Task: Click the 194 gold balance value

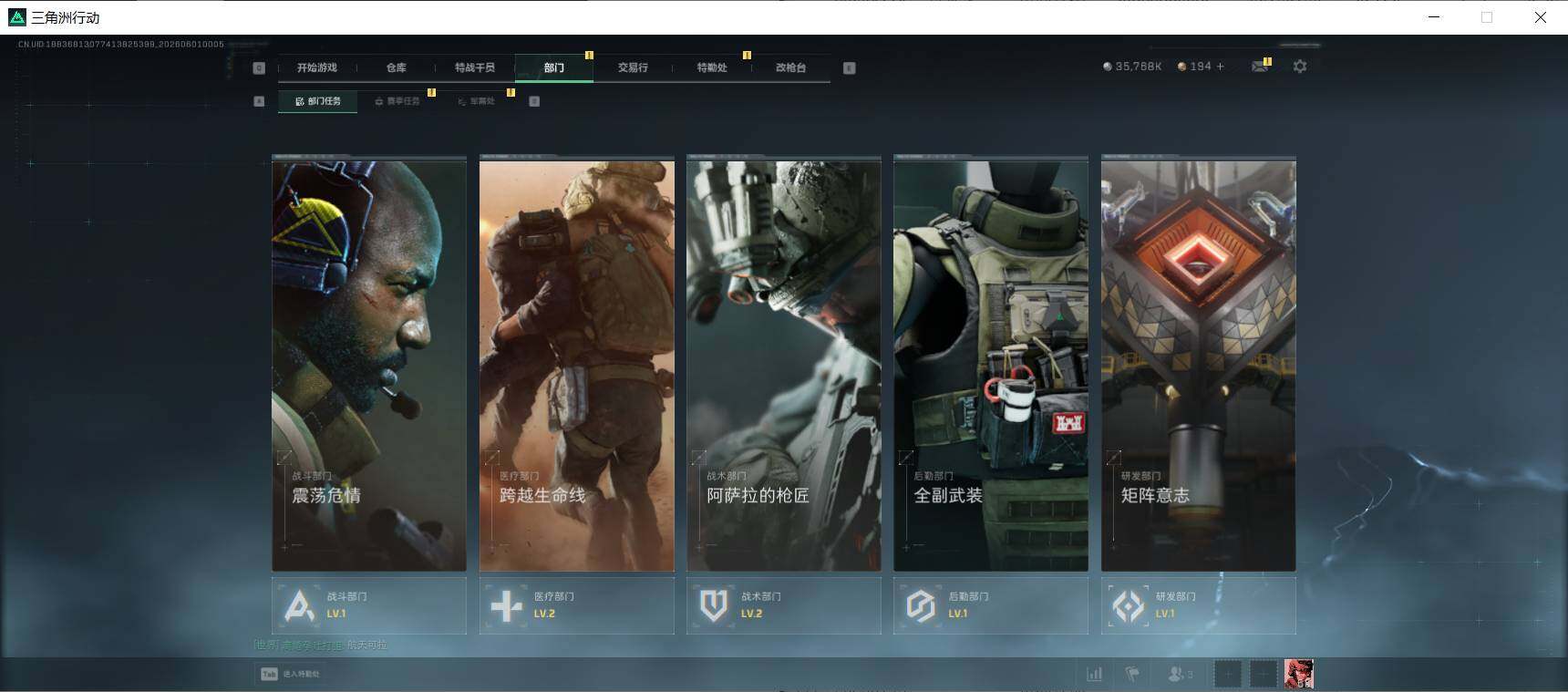Action: coord(1201,67)
